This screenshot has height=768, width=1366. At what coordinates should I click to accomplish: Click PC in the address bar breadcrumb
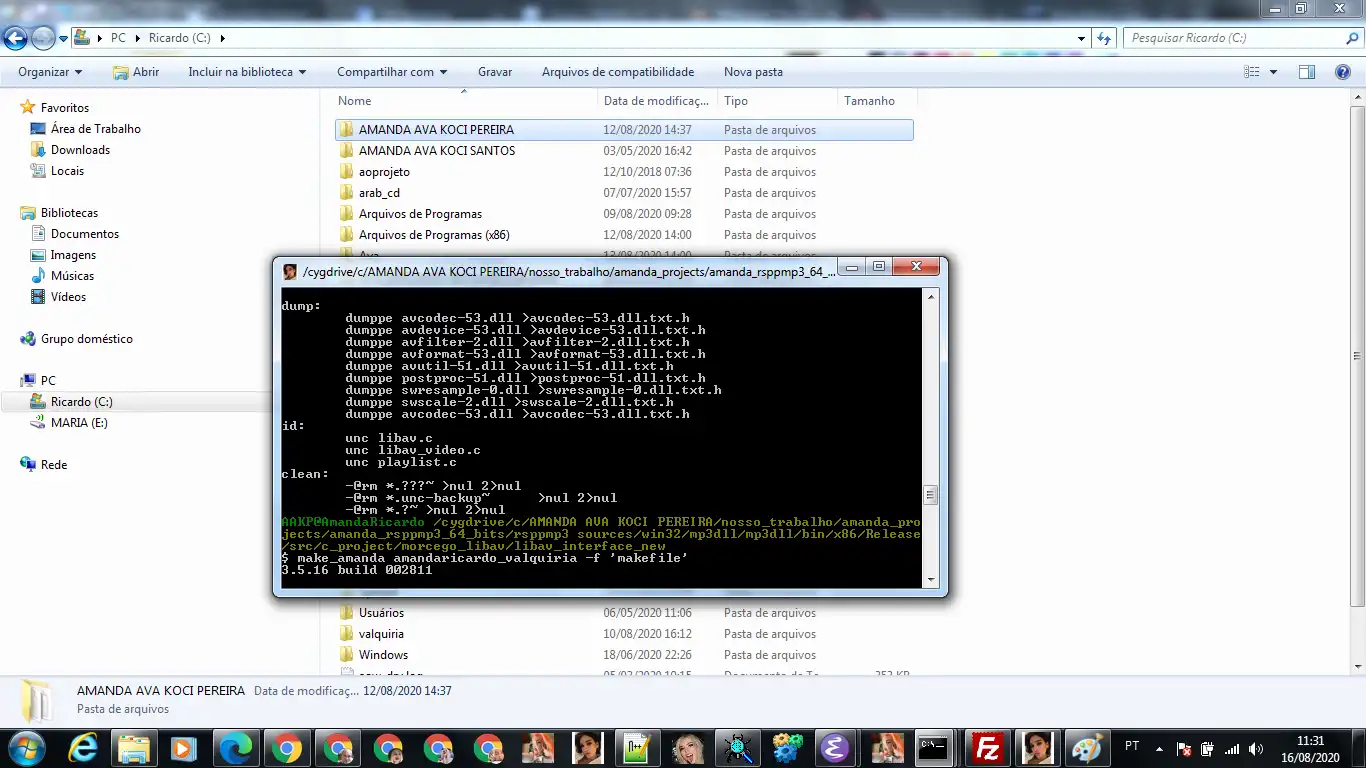(x=118, y=38)
